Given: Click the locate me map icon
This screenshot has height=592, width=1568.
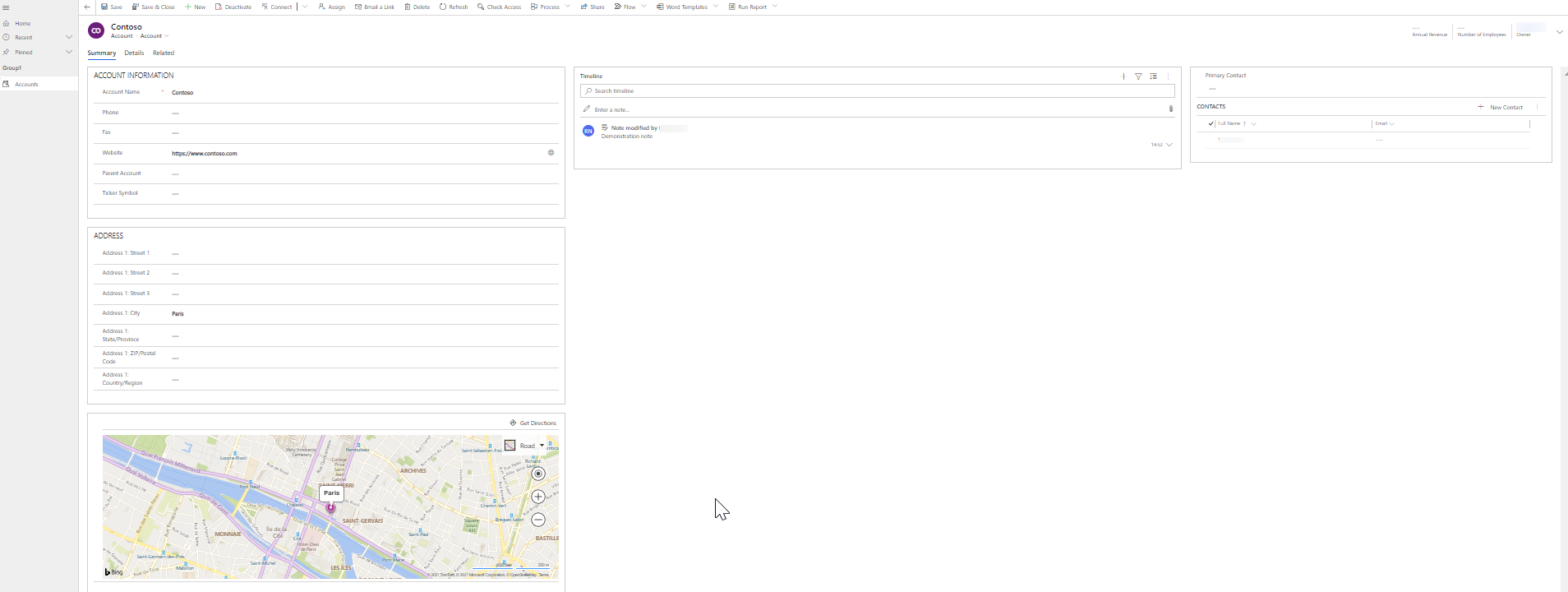Looking at the screenshot, I should point(538,474).
